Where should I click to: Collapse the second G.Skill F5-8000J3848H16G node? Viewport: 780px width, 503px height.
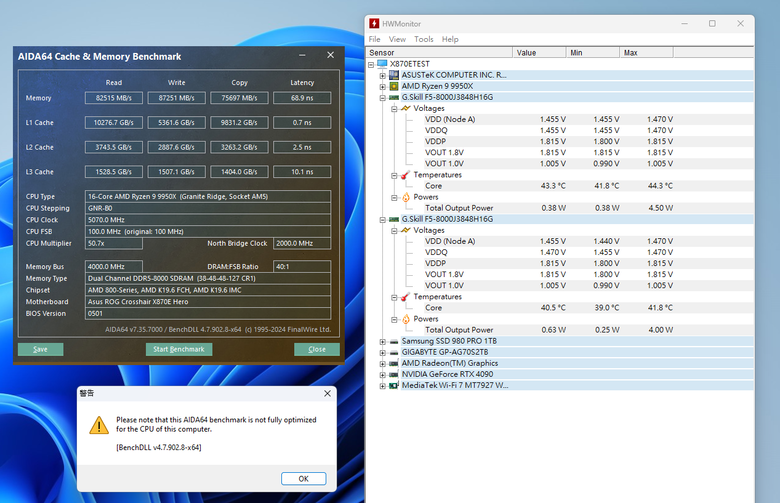pyautogui.click(x=383, y=220)
